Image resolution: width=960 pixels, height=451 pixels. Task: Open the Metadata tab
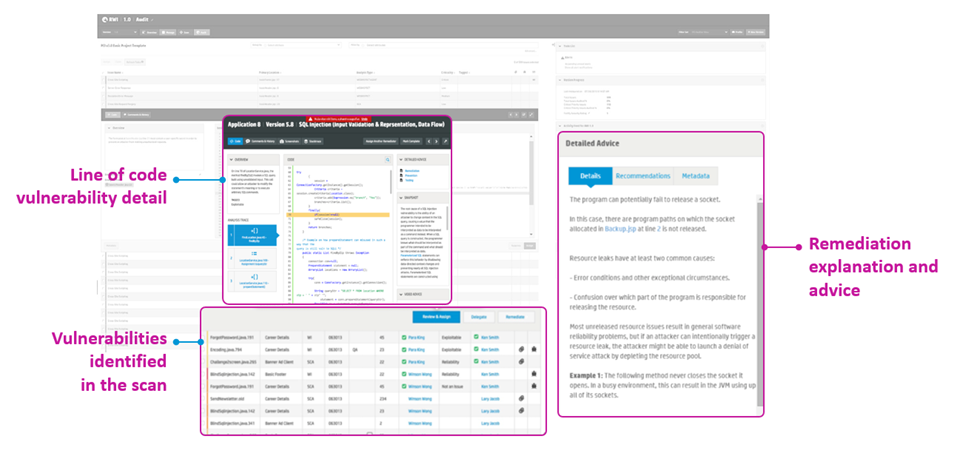click(x=697, y=176)
